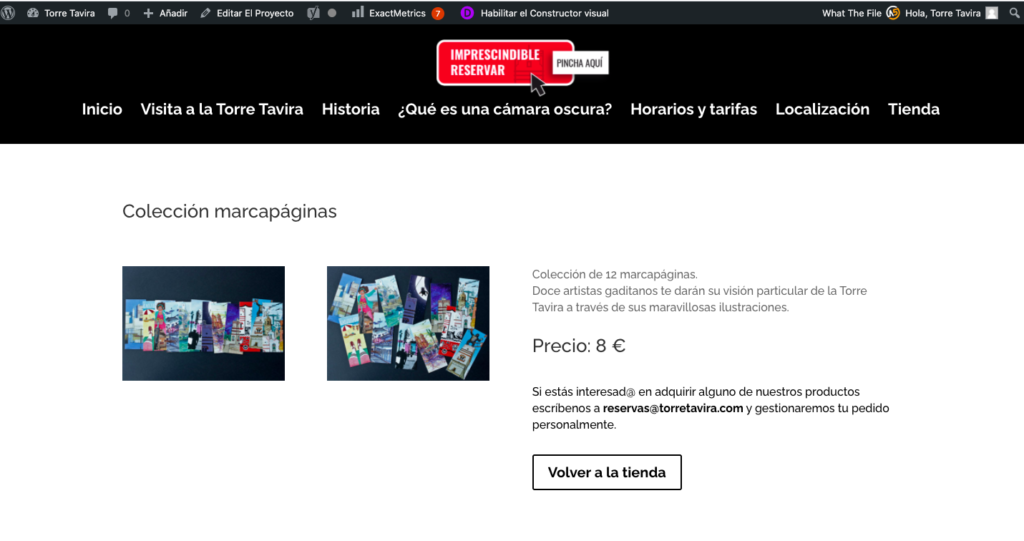The image size is (1024, 541).
Task: Navigate to Horarios y tarifas
Action: point(694,109)
